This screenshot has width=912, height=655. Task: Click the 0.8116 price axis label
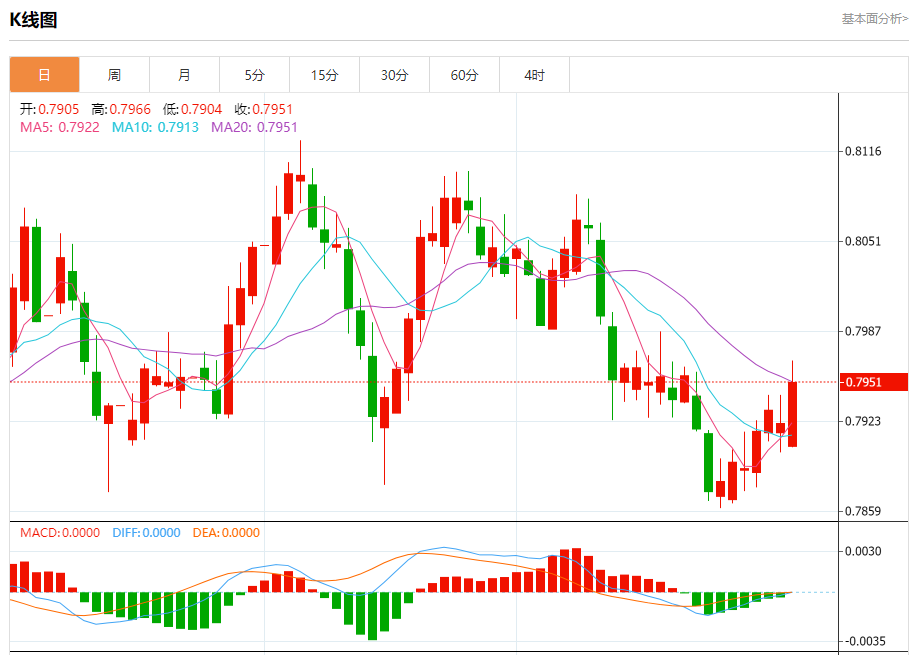click(x=863, y=152)
